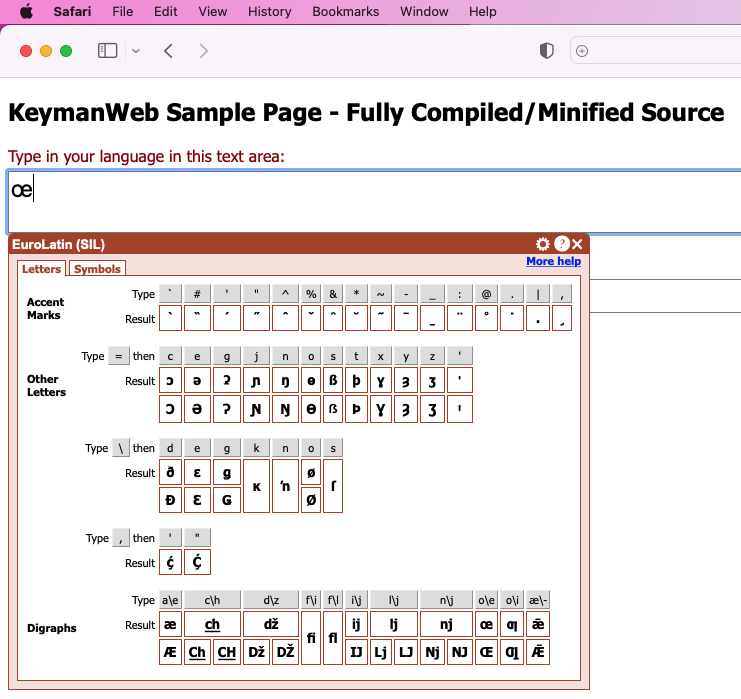Click the = prefix key
This screenshot has height=699, width=741.
[x=119, y=355]
